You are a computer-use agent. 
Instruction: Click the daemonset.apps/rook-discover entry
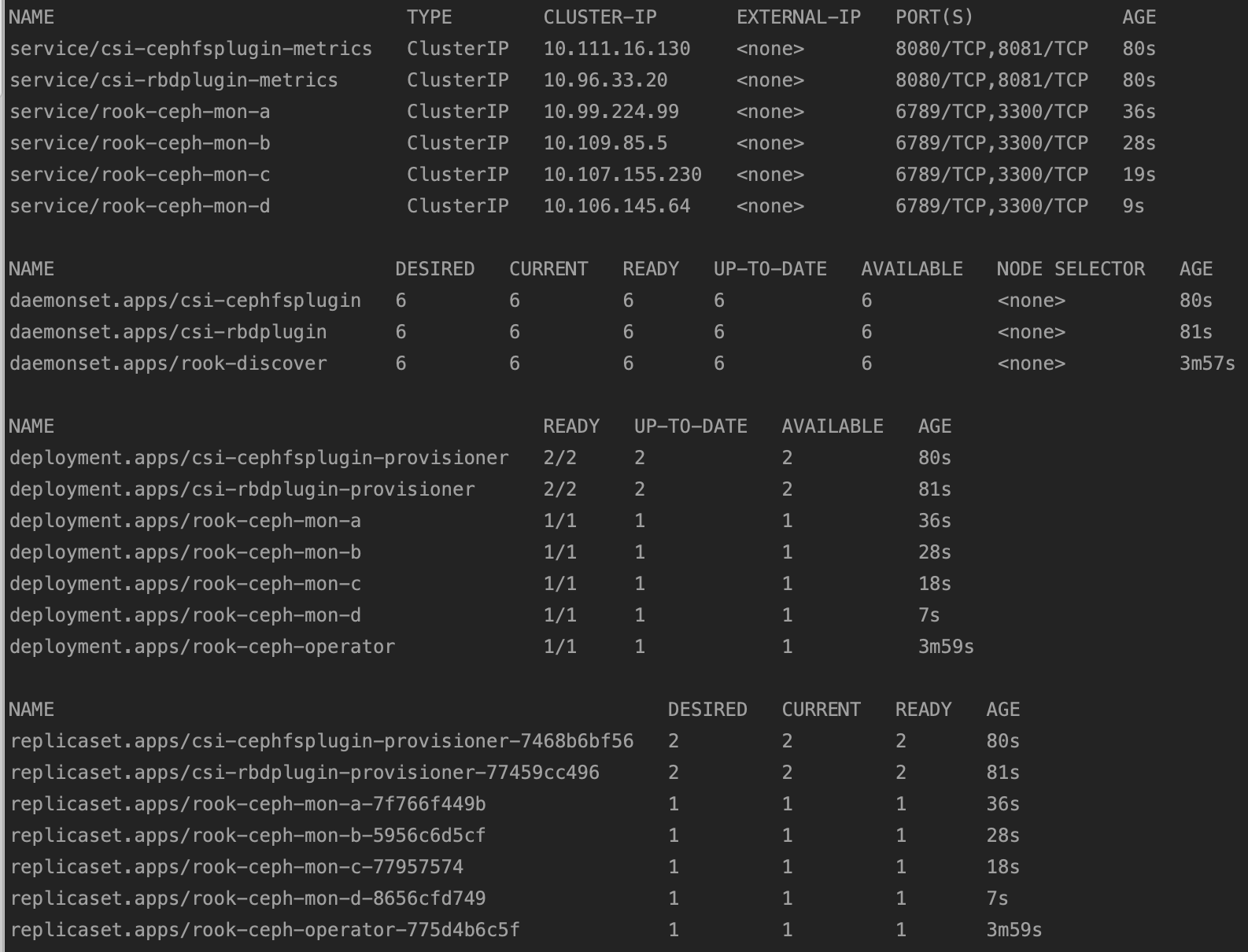pos(168,363)
